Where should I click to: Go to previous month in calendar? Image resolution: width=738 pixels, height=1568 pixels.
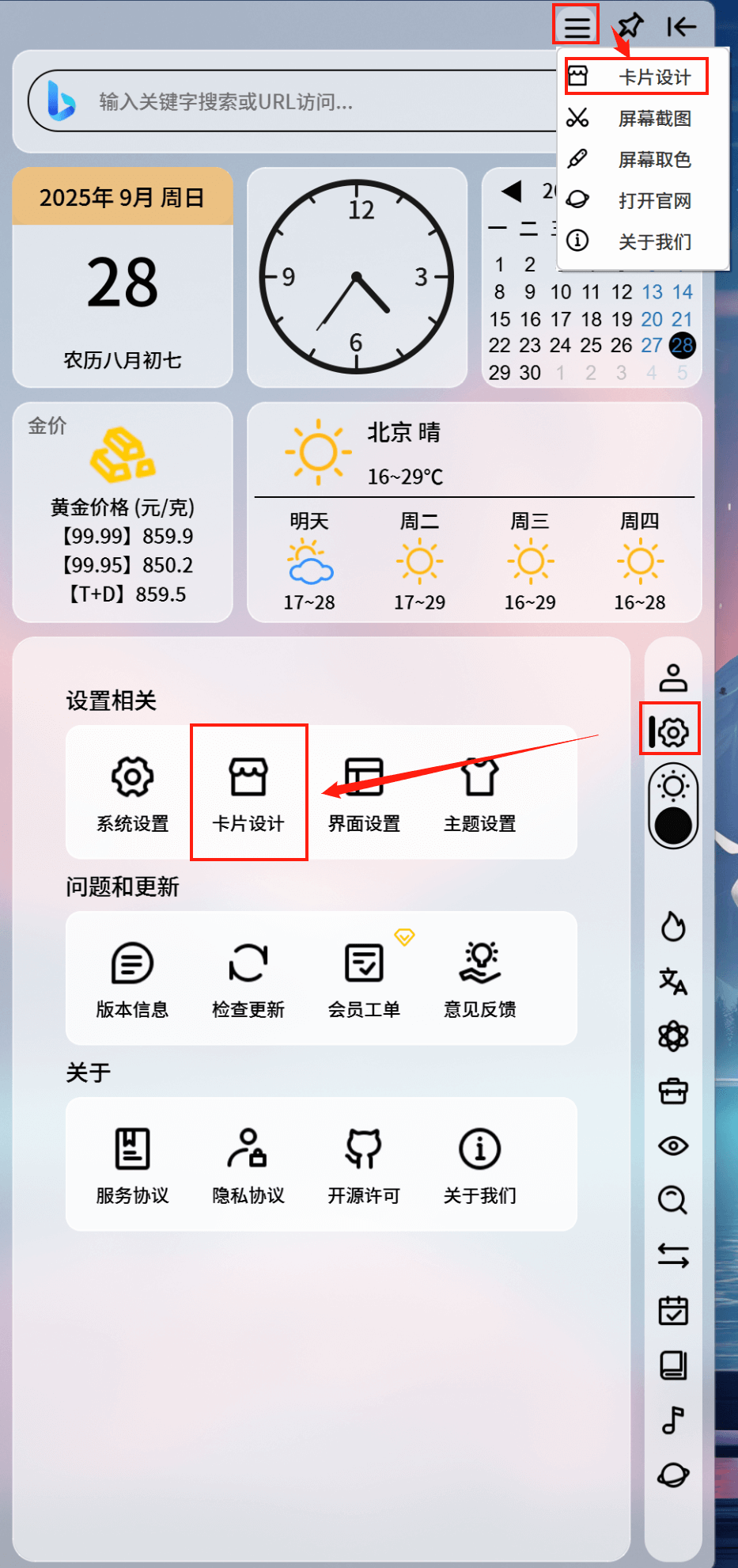pyautogui.click(x=512, y=191)
